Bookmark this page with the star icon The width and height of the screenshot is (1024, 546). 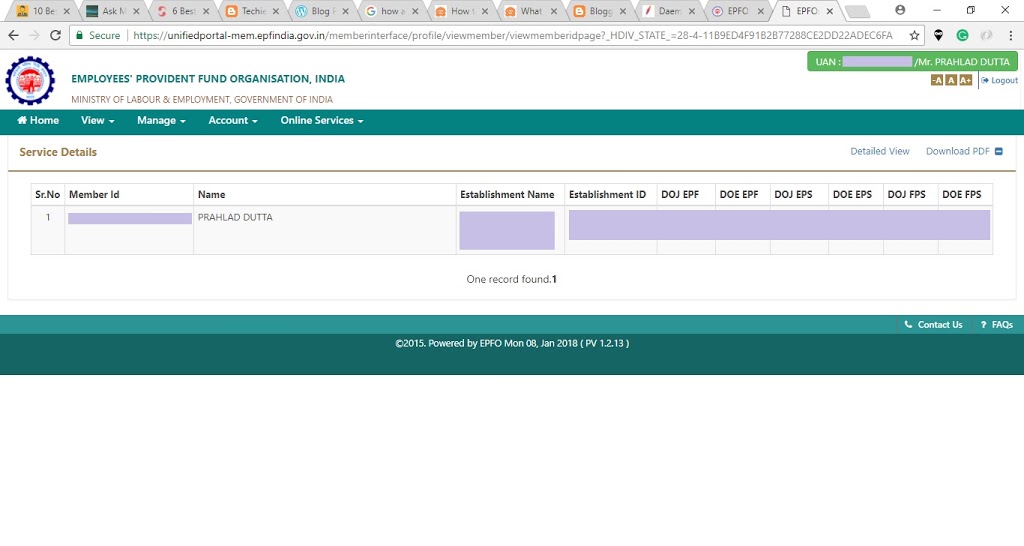click(x=914, y=35)
